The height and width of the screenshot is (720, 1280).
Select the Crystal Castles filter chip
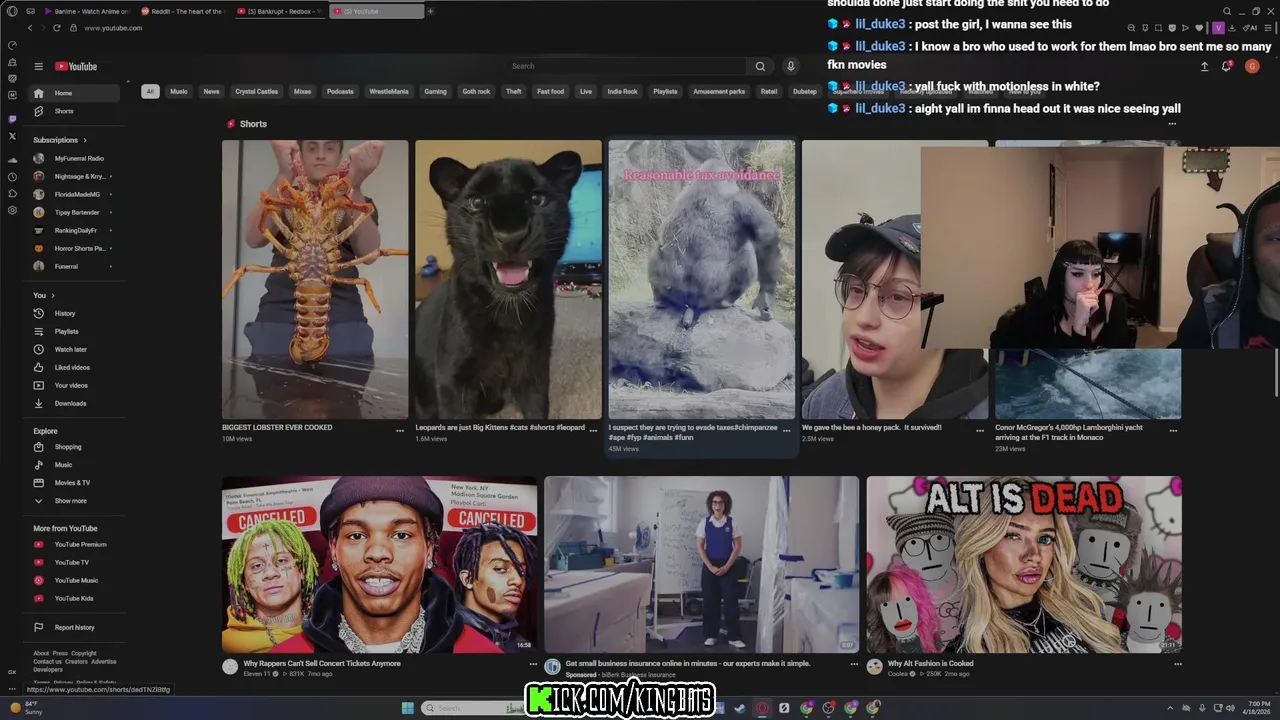256,91
